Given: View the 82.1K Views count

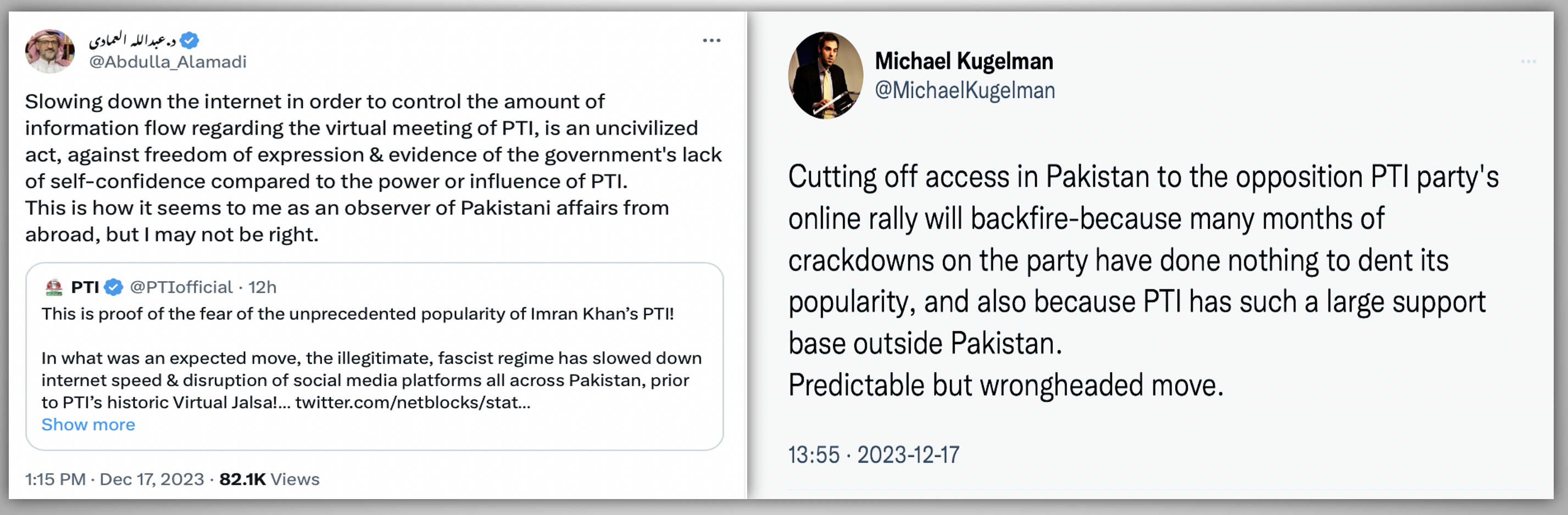Looking at the screenshot, I should (269, 479).
